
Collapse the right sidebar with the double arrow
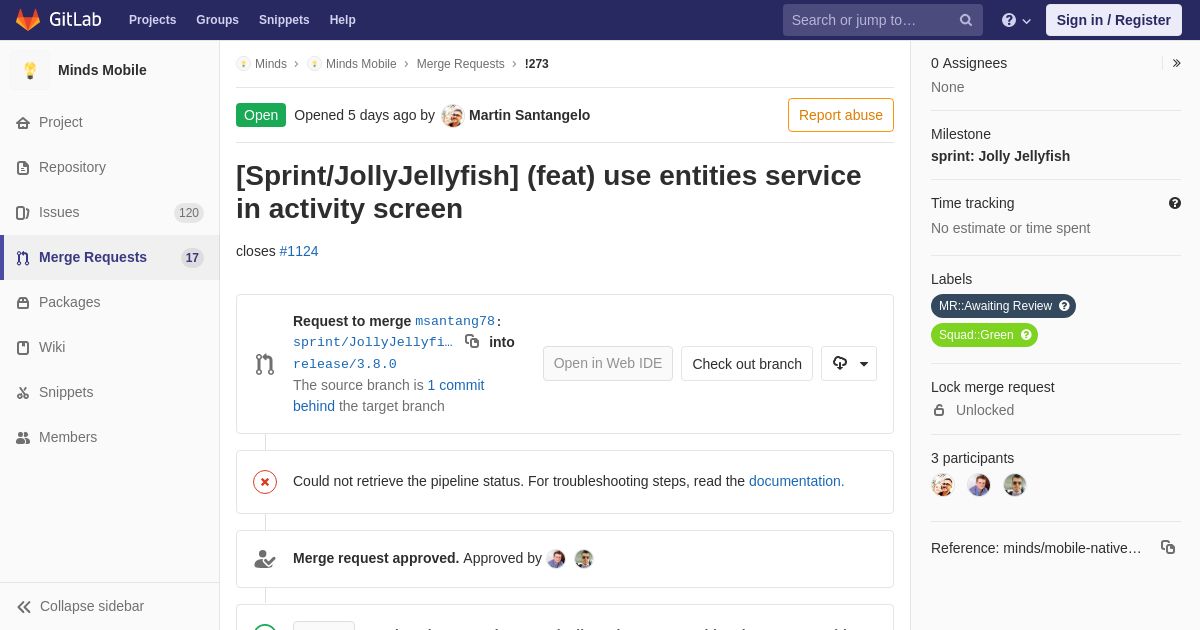[1176, 63]
